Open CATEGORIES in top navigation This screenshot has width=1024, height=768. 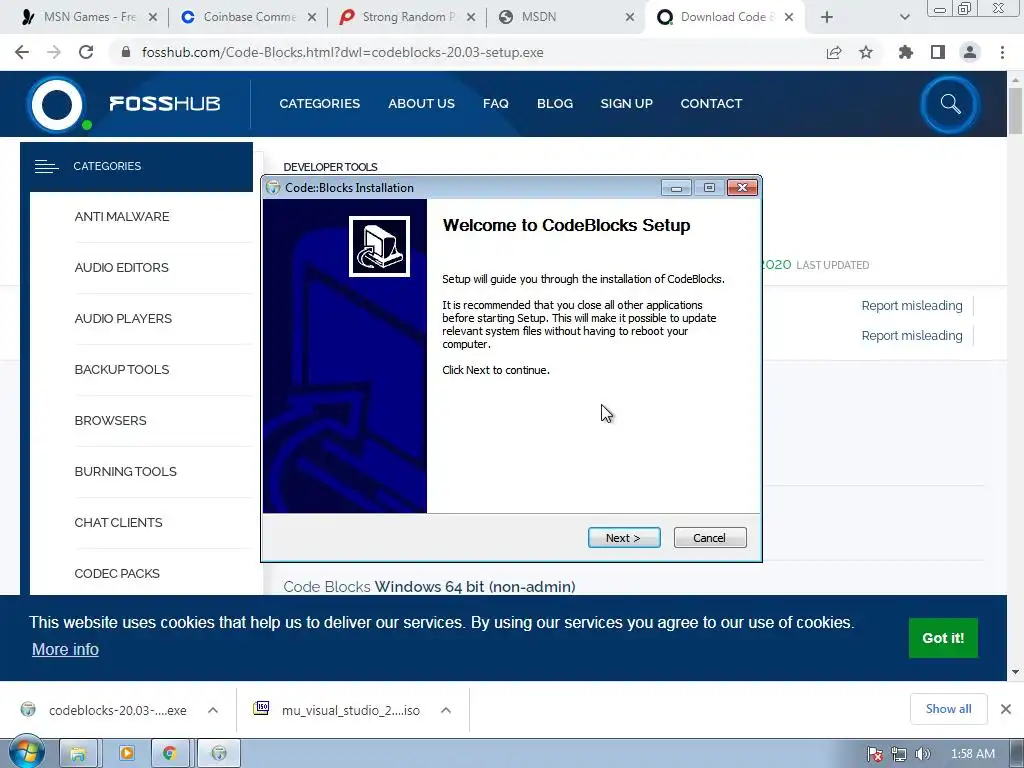point(319,104)
